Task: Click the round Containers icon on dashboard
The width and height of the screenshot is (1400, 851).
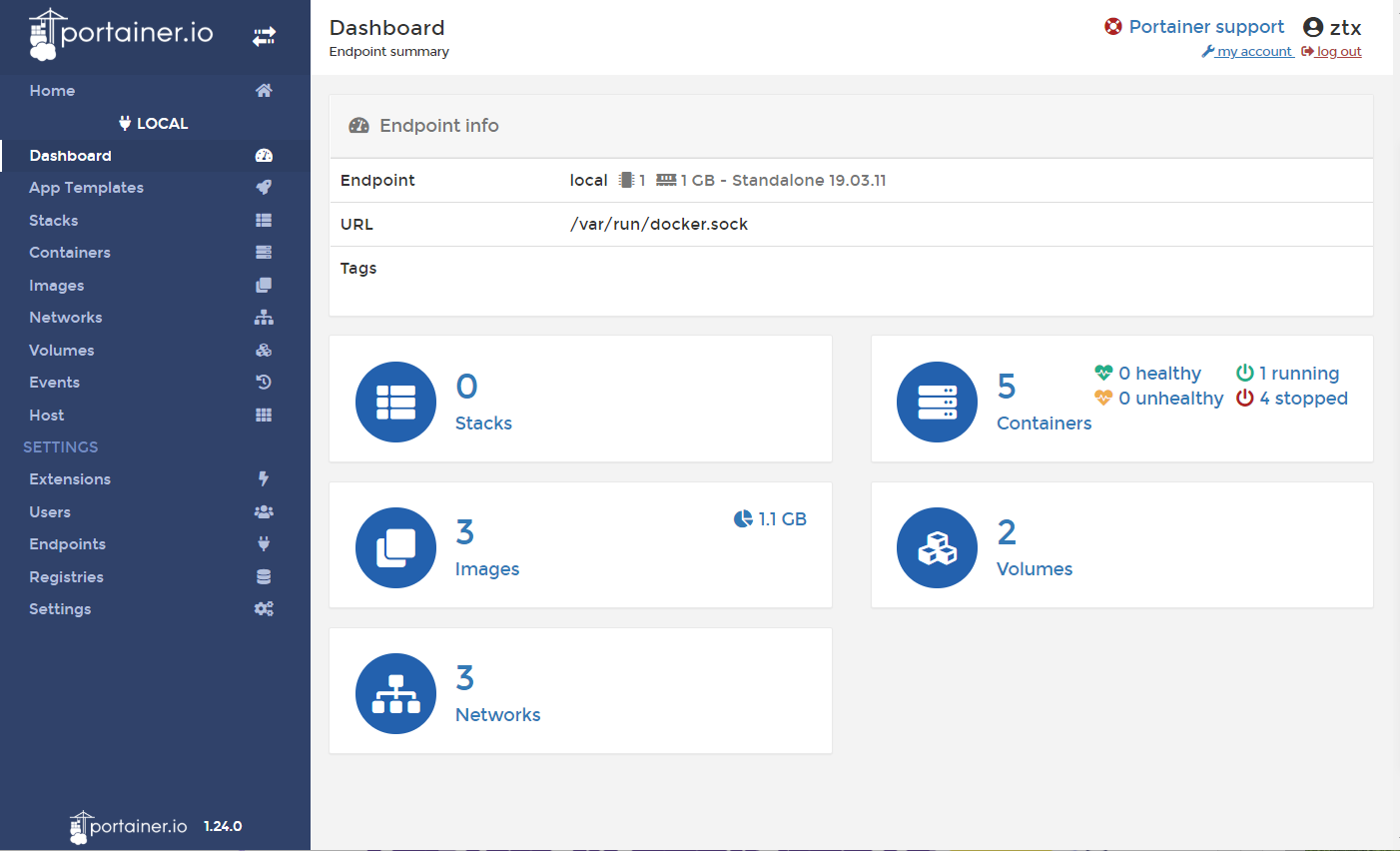Action: click(937, 402)
